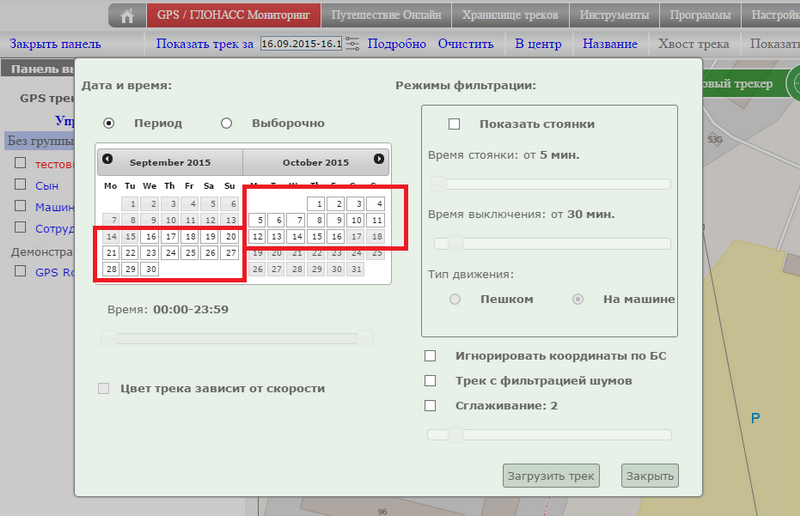Image resolution: width=800 pixels, height=516 pixels.
Task: Click the settings sliders icon beside date field
Action: 352,44
